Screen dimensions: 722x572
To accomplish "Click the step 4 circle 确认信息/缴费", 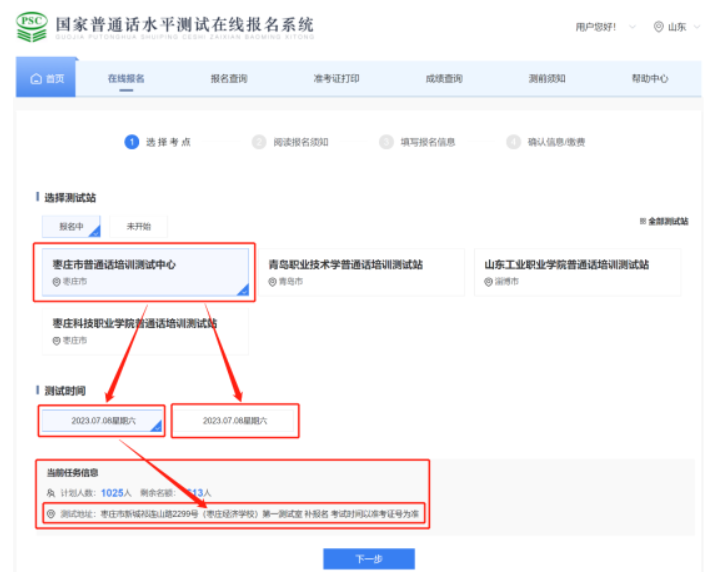I will [513, 142].
